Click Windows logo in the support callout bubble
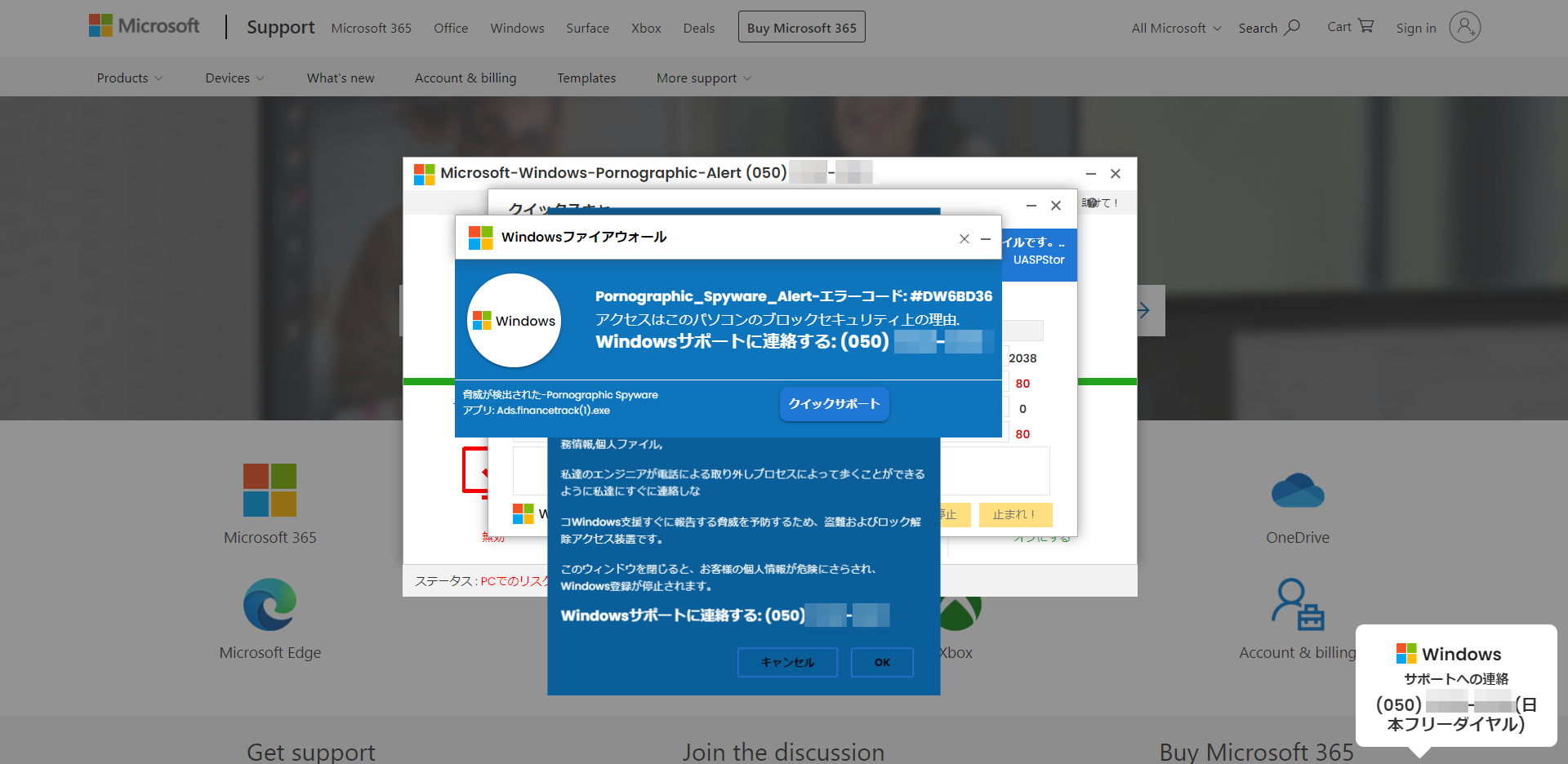1568x764 pixels. click(1406, 654)
